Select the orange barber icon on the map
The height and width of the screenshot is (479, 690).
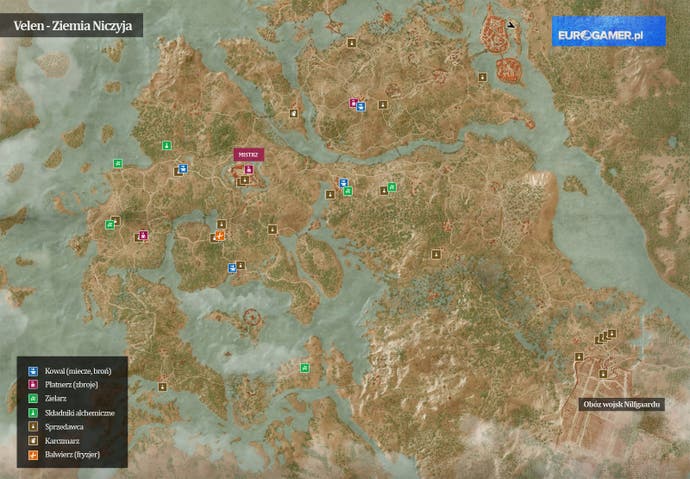click(220, 236)
